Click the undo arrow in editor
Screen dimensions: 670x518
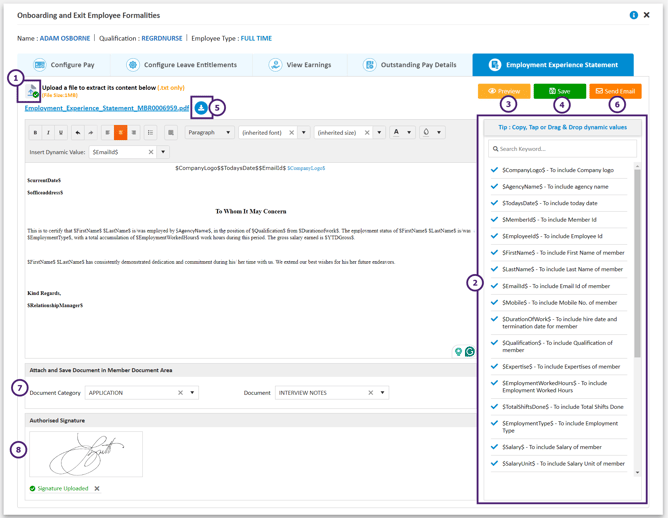pos(78,132)
